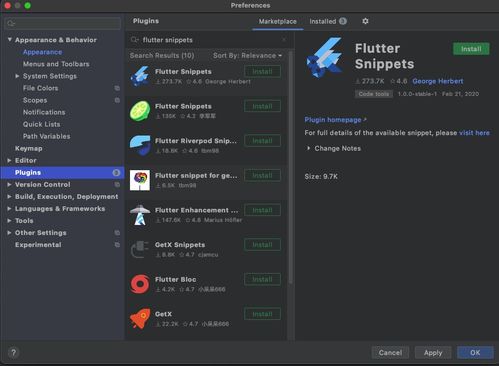Click the Flutter Riverpod Snippets plugin icon
This screenshot has height=366, width=499.
tap(140, 146)
